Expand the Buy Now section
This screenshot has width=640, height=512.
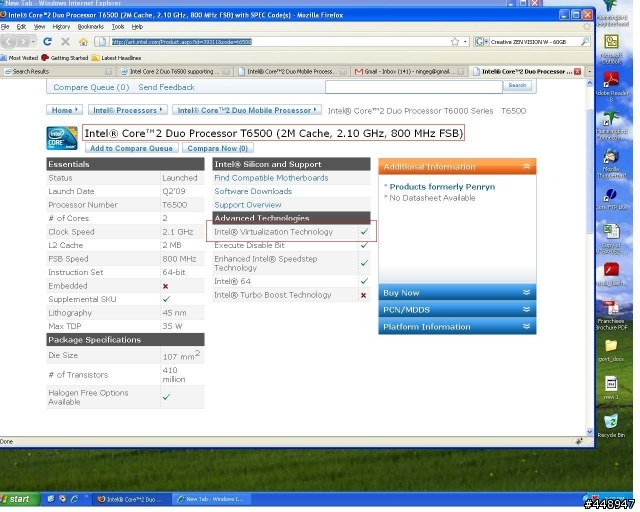coord(457,292)
